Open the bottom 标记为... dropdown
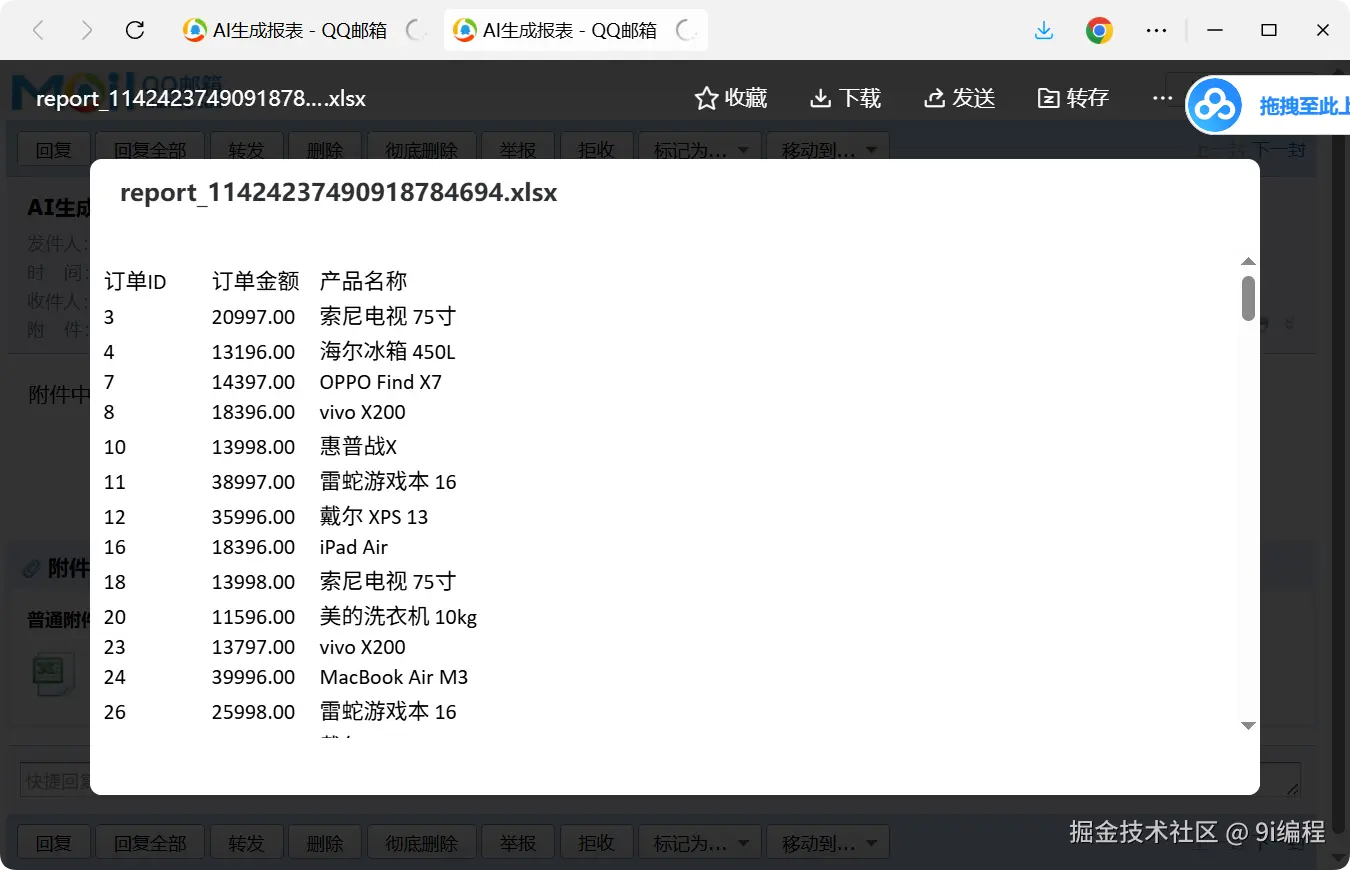 tap(700, 842)
